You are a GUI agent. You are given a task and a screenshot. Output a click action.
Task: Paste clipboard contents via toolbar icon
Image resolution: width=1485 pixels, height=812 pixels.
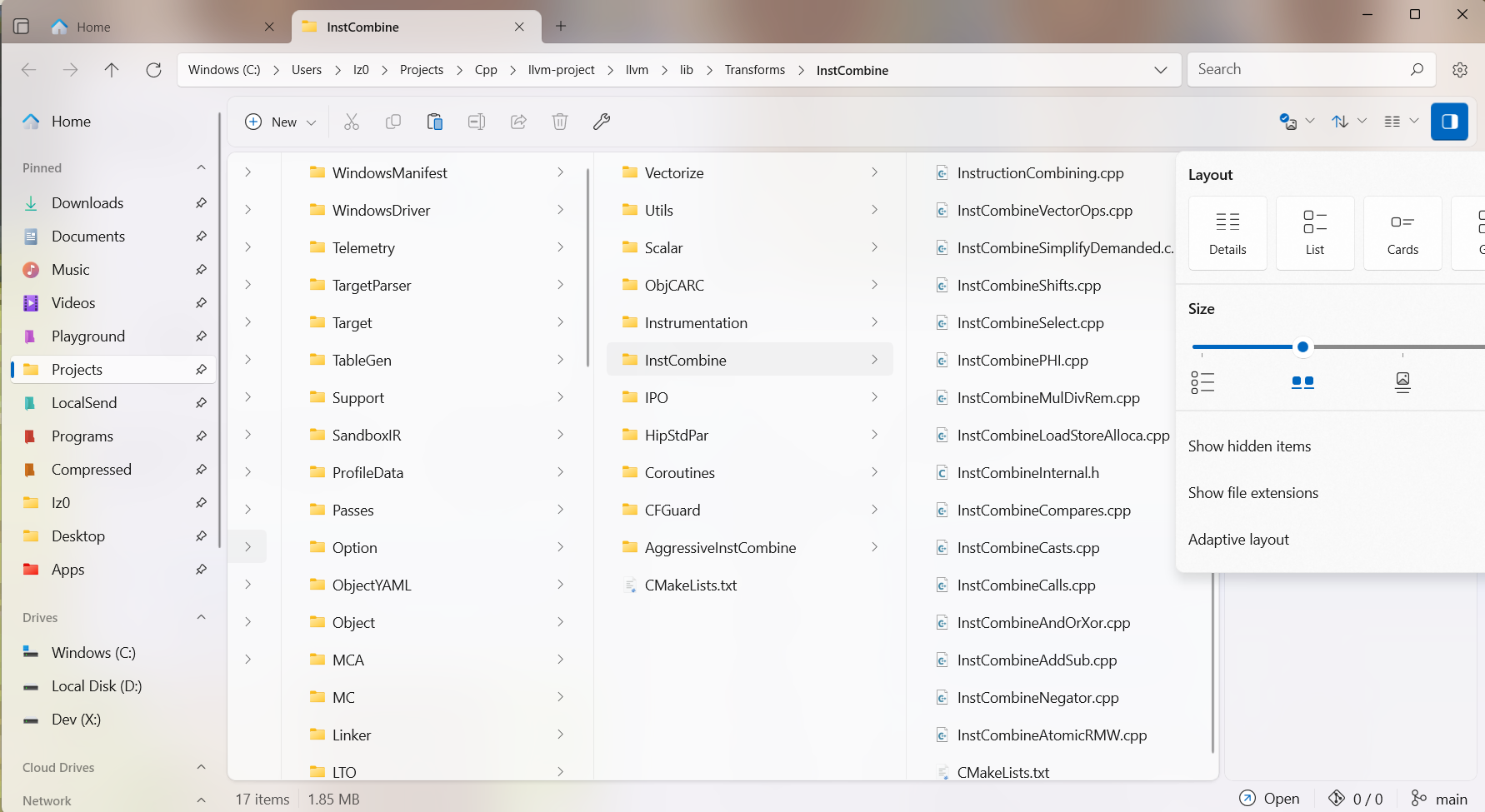[x=435, y=122]
